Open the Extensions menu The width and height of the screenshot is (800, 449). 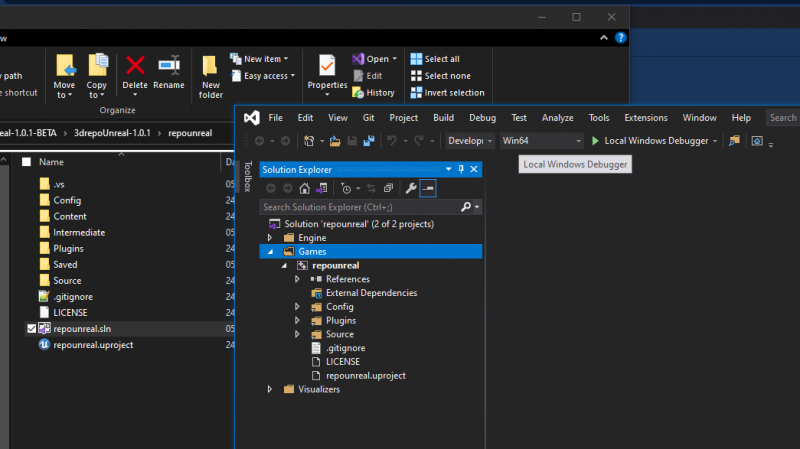(645, 118)
